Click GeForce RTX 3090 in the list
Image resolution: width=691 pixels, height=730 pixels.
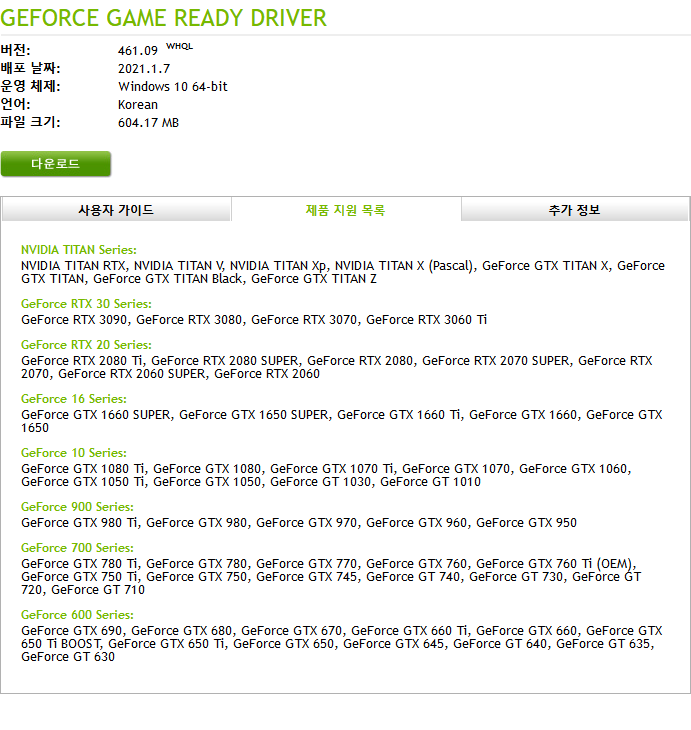point(74,320)
